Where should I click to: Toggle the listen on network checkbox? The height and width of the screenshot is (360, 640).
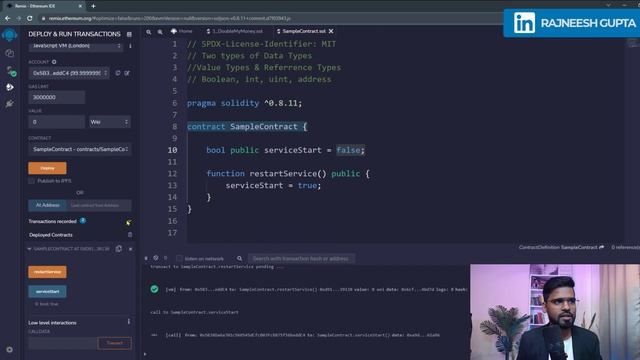click(x=179, y=258)
